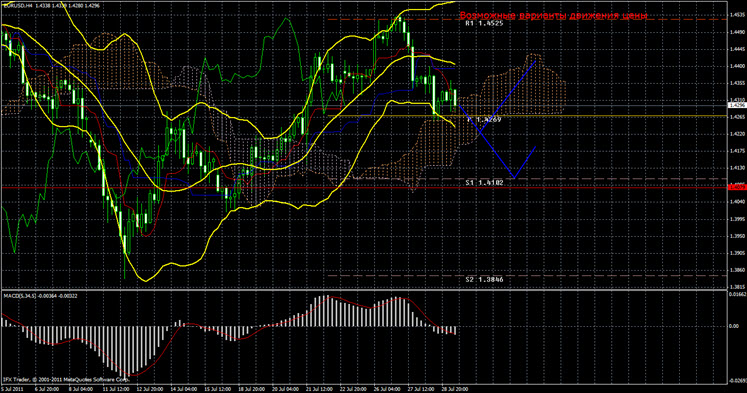Select the S1 1.4102 support label
The image size is (747, 393).
(x=484, y=182)
